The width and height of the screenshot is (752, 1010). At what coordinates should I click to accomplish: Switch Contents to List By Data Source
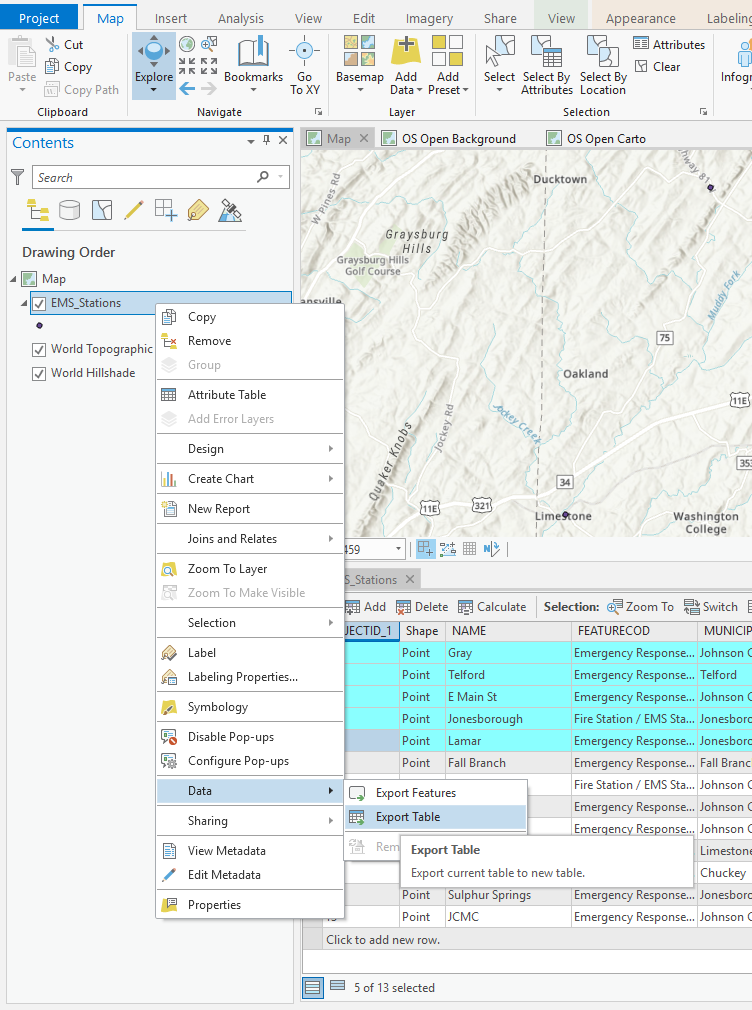point(69,210)
